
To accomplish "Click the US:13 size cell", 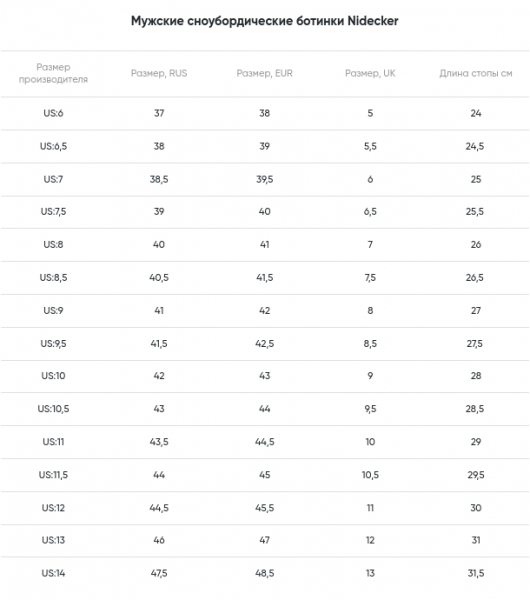I will tap(53, 540).
